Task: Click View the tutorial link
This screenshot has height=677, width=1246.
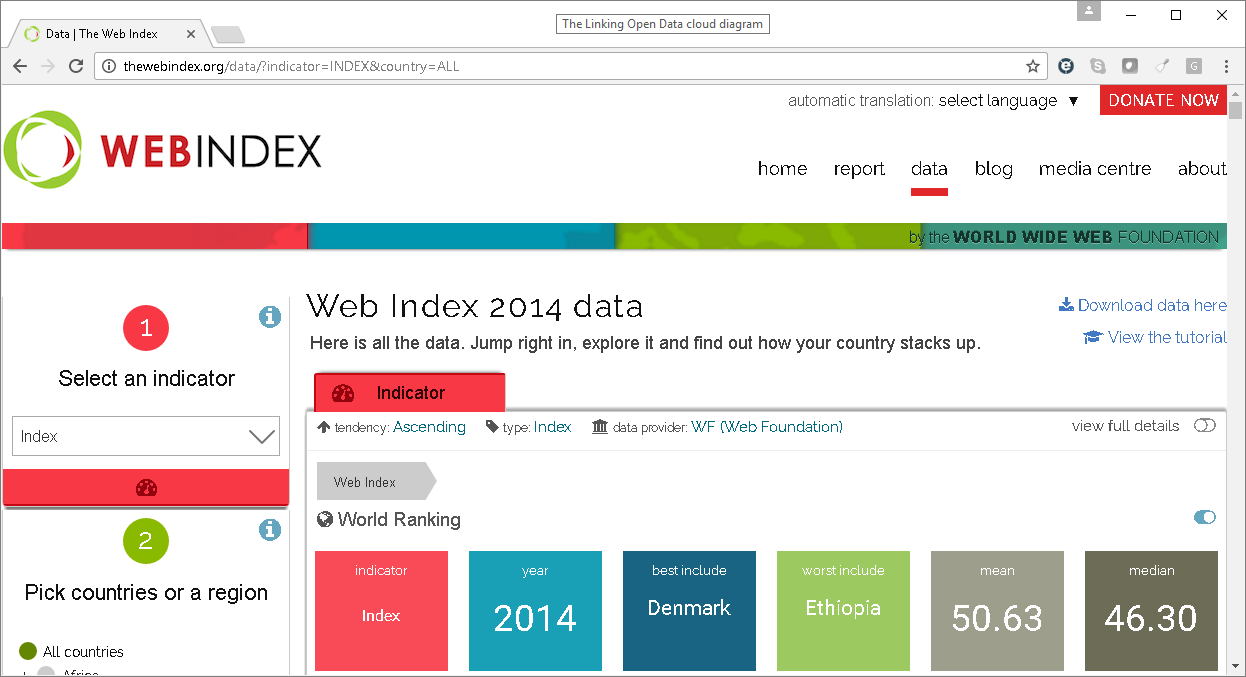Action: (1155, 337)
